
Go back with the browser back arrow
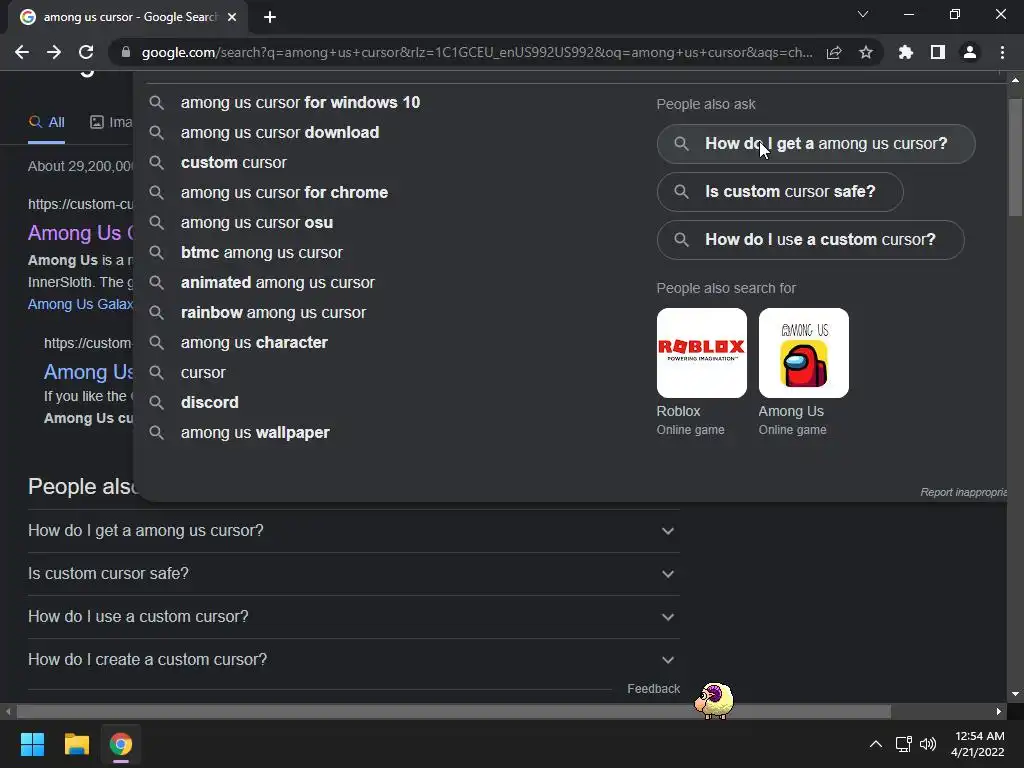[22, 52]
